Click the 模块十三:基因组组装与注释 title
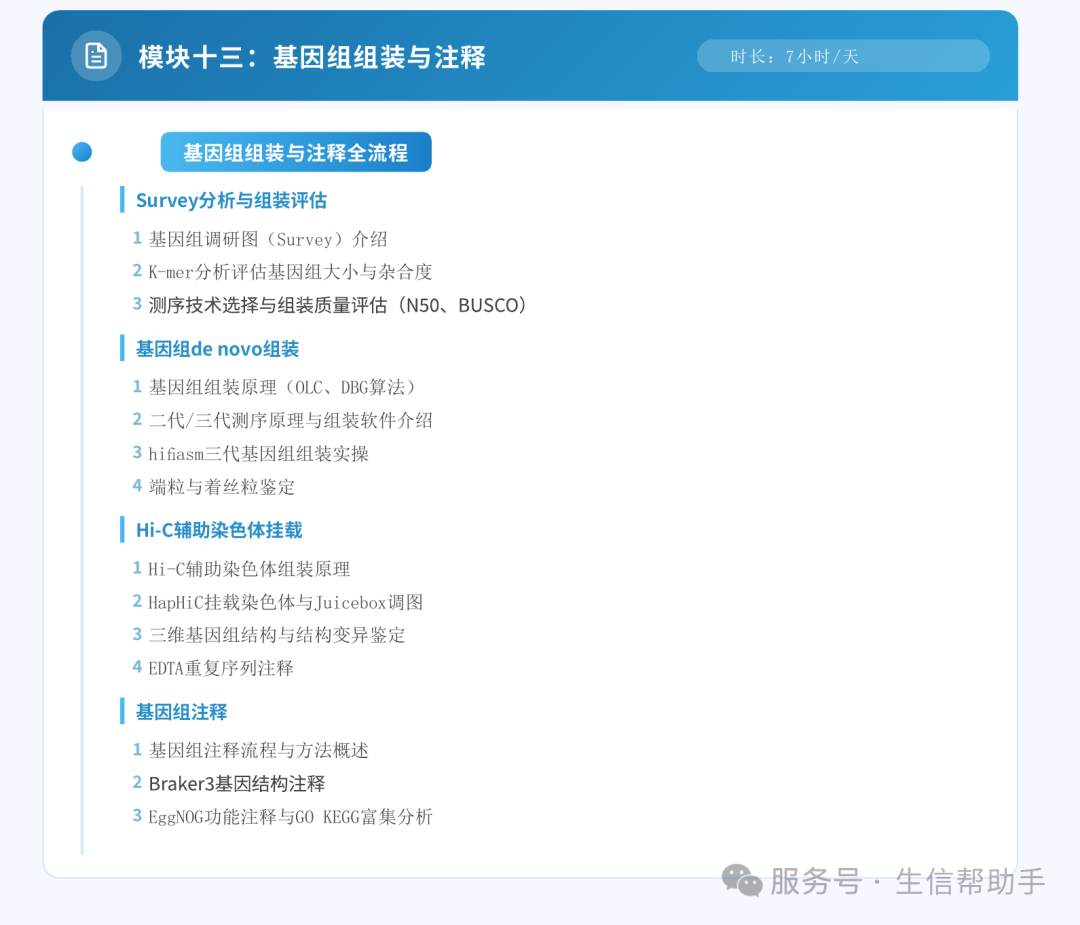Viewport: 1080px width, 925px height. point(312,56)
